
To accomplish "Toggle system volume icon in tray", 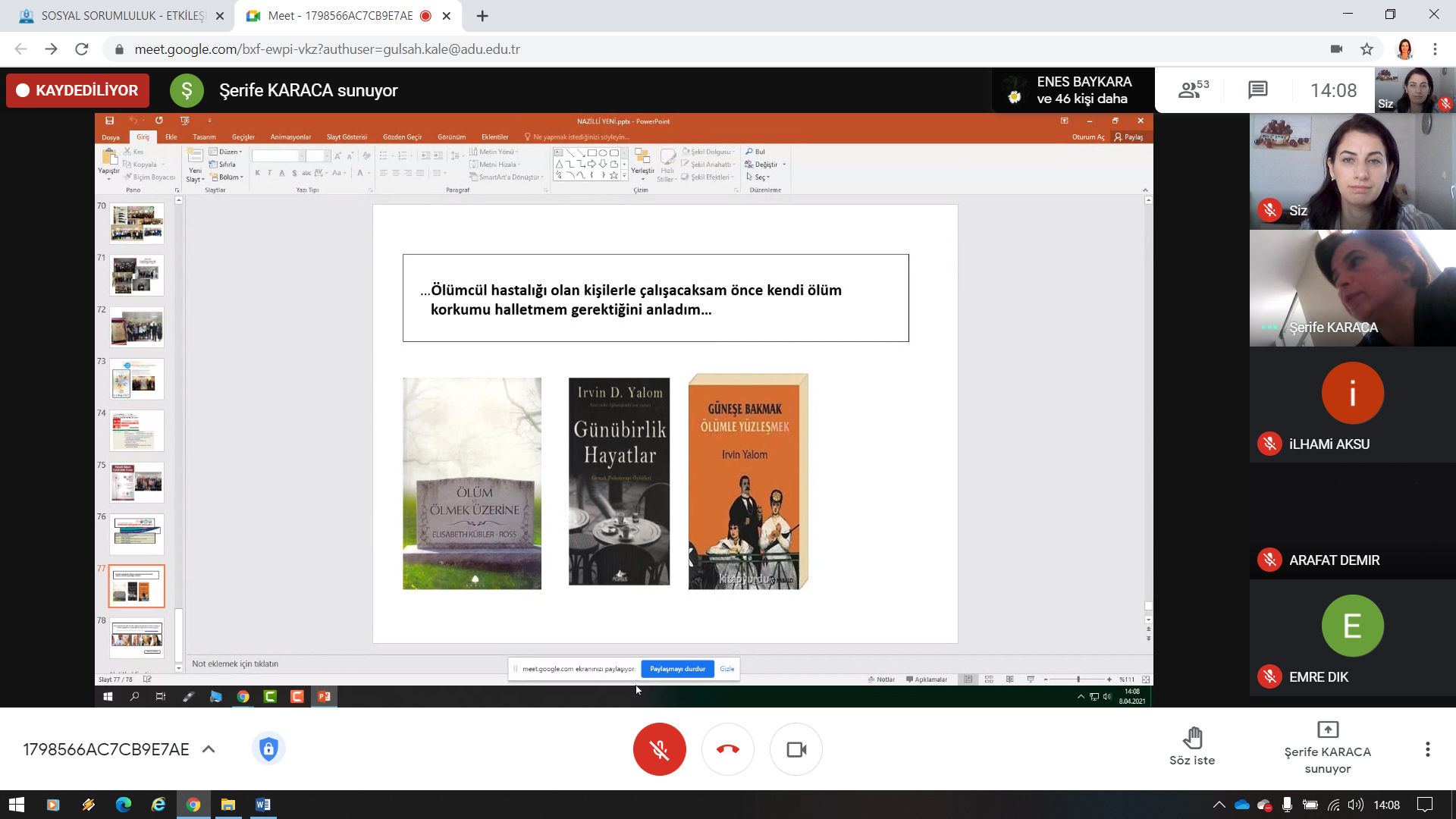I will [x=1356, y=805].
